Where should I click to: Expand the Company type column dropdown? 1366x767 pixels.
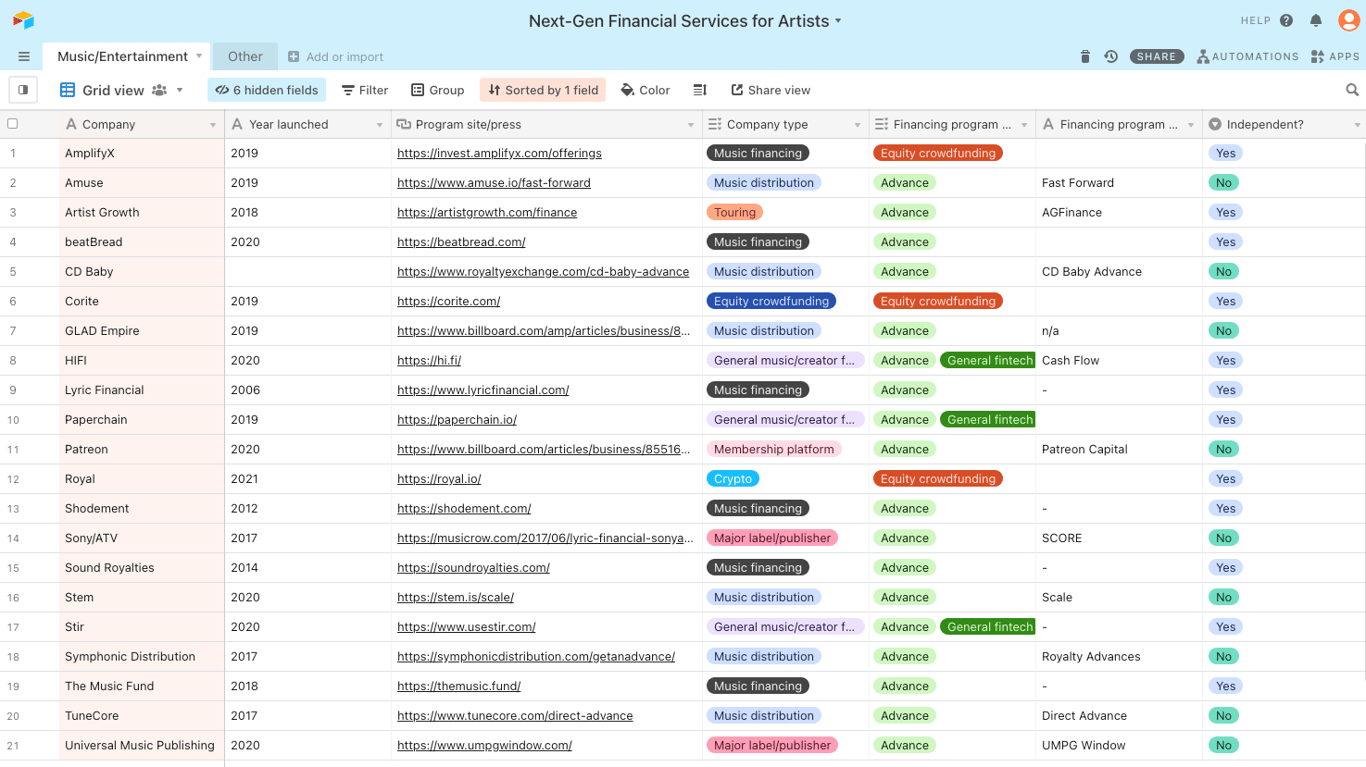(857, 125)
